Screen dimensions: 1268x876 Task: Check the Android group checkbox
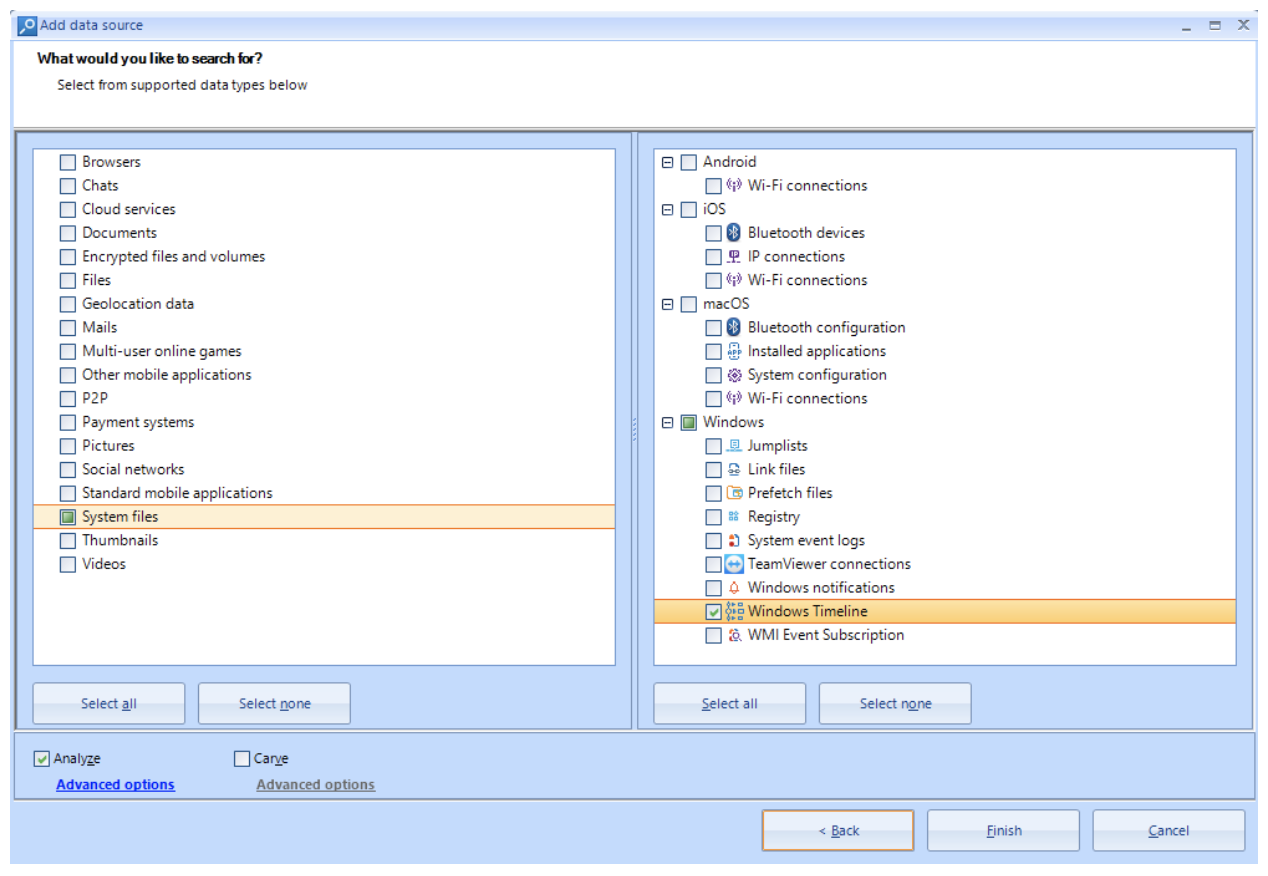pyautogui.click(x=689, y=162)
